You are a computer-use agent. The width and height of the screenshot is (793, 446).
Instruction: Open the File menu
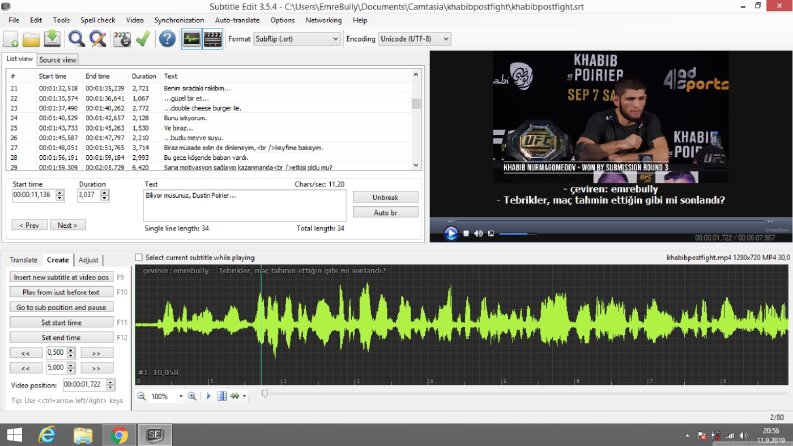(14, 20)
